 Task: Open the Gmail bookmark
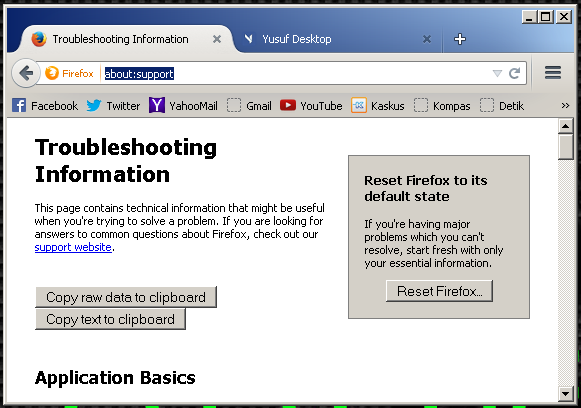coord(249,106)
